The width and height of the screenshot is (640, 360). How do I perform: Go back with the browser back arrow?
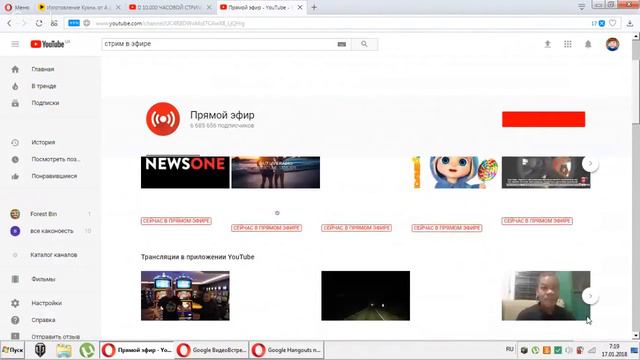click(x=9, y=23)
